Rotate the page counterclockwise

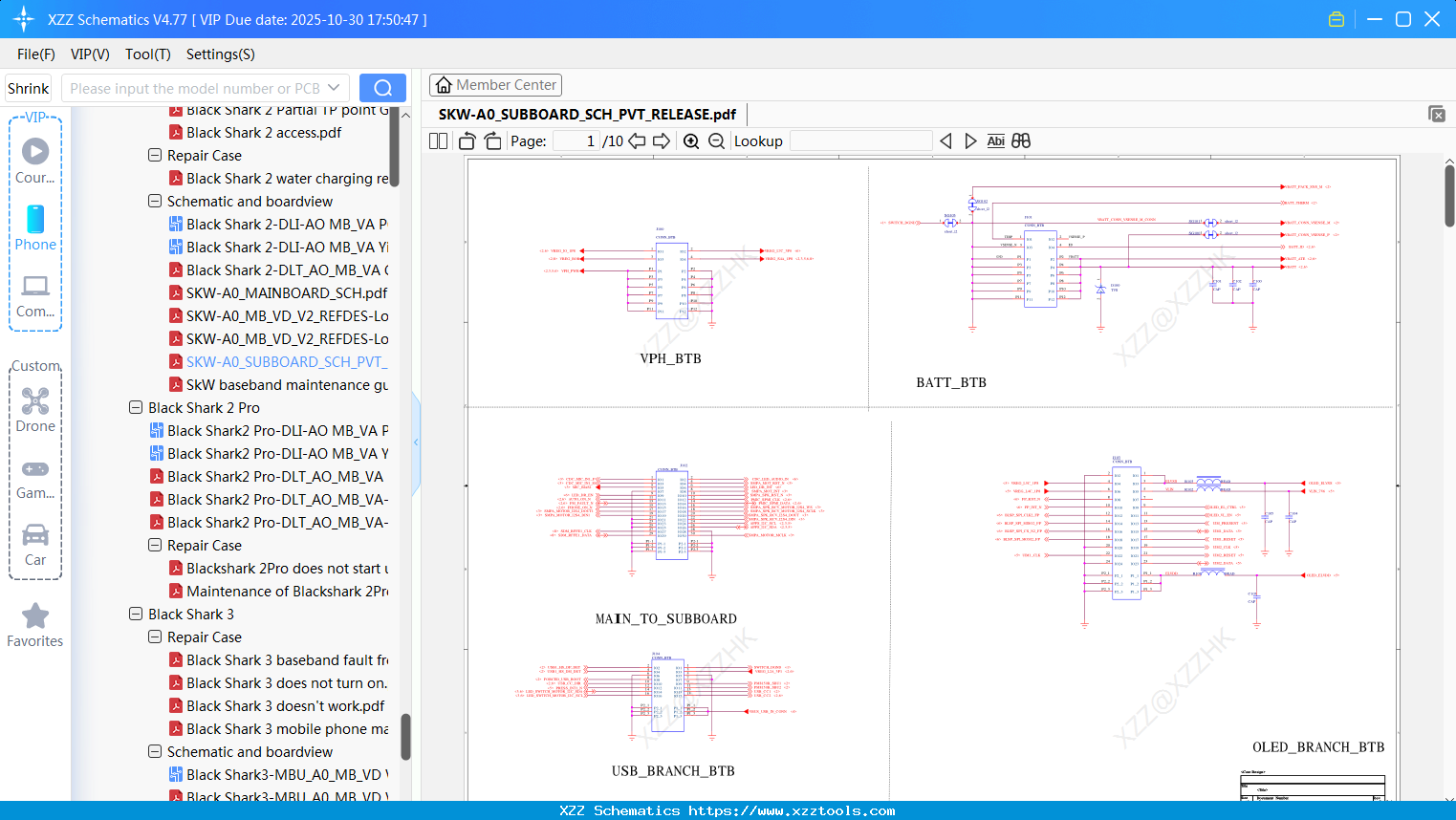point(466,140)
